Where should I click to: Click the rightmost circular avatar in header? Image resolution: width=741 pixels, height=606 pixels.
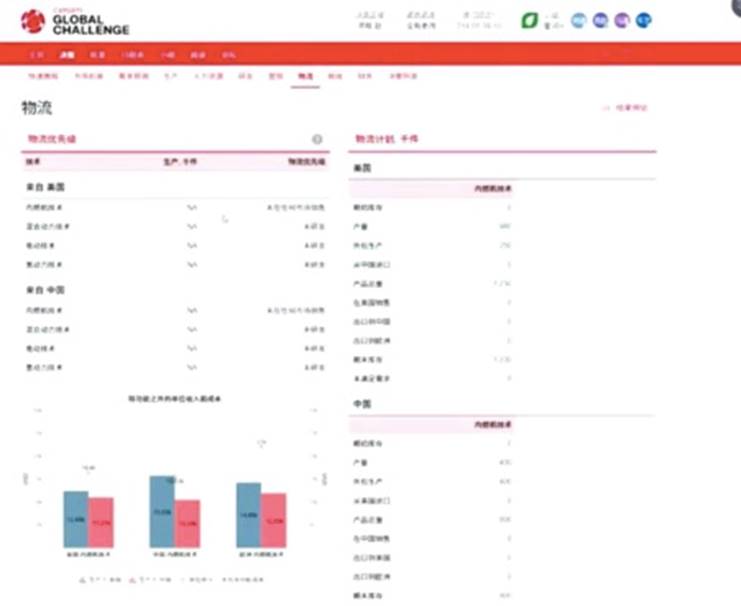tap(644, 20)
